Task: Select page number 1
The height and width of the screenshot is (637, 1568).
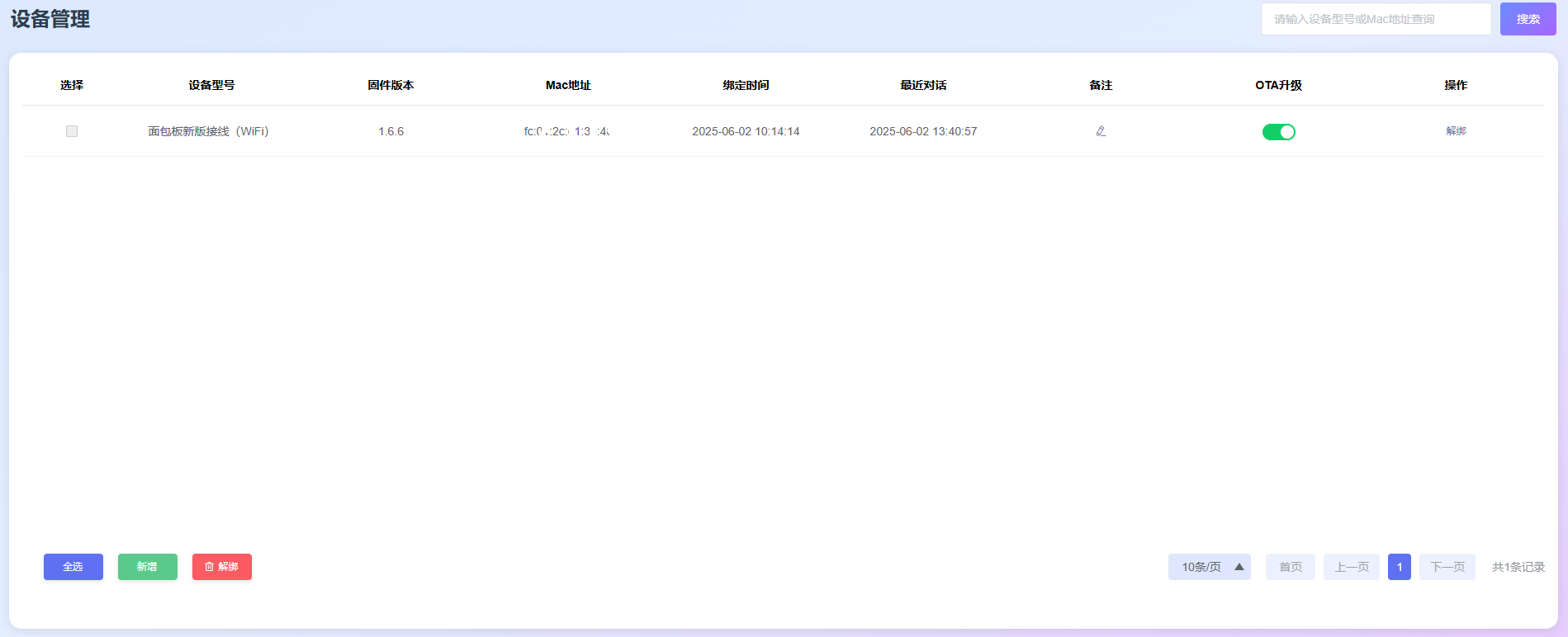Action: 1400,567
